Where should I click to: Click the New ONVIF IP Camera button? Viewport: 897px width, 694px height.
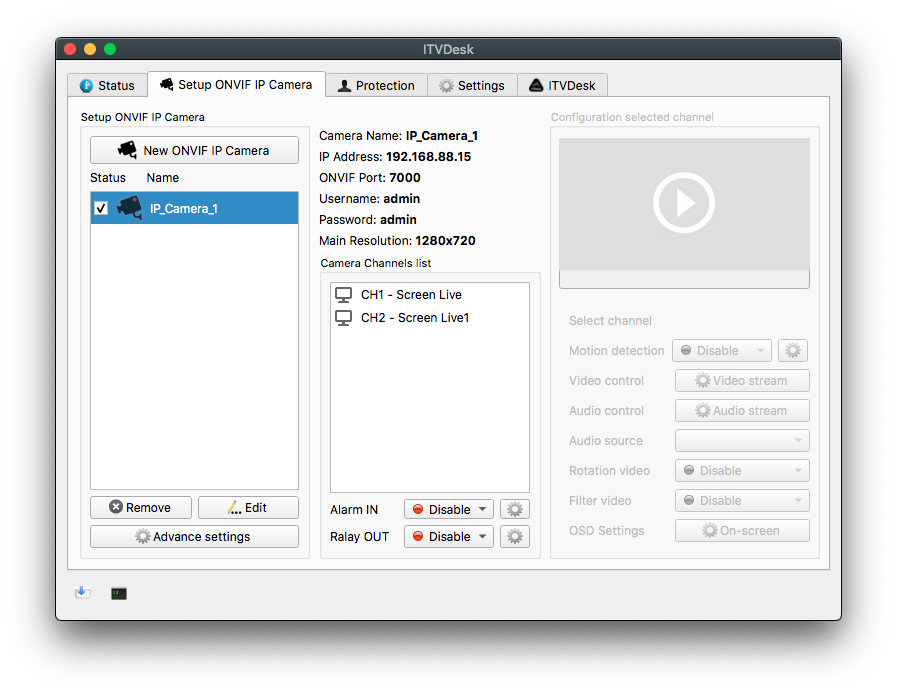click(x=194, y=149)
